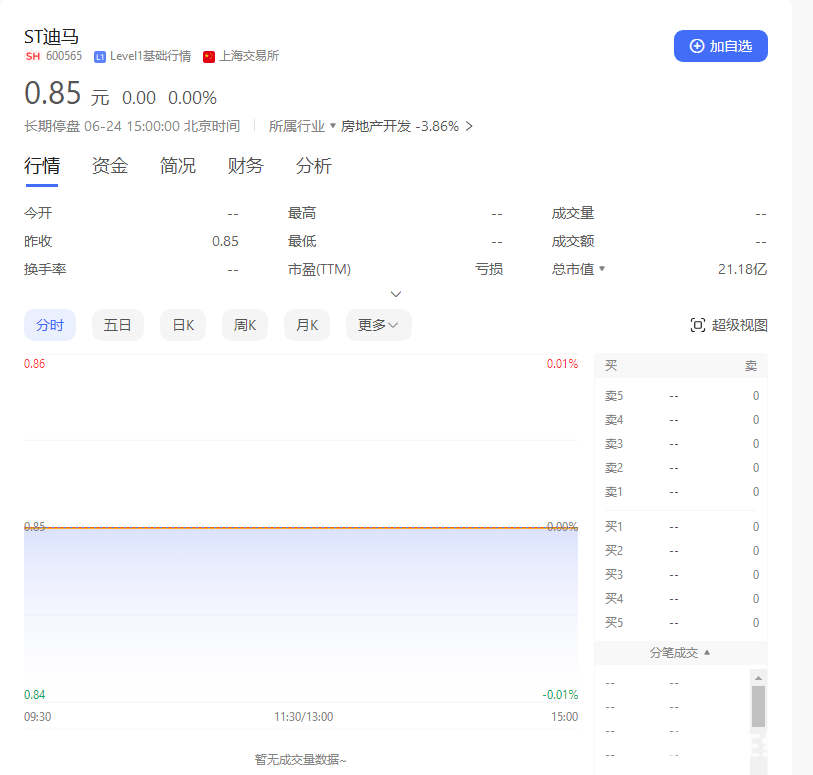813x775 pixels.
Task: Click the 0.84 lower price axis label
Action: click(x=35, y=695)
